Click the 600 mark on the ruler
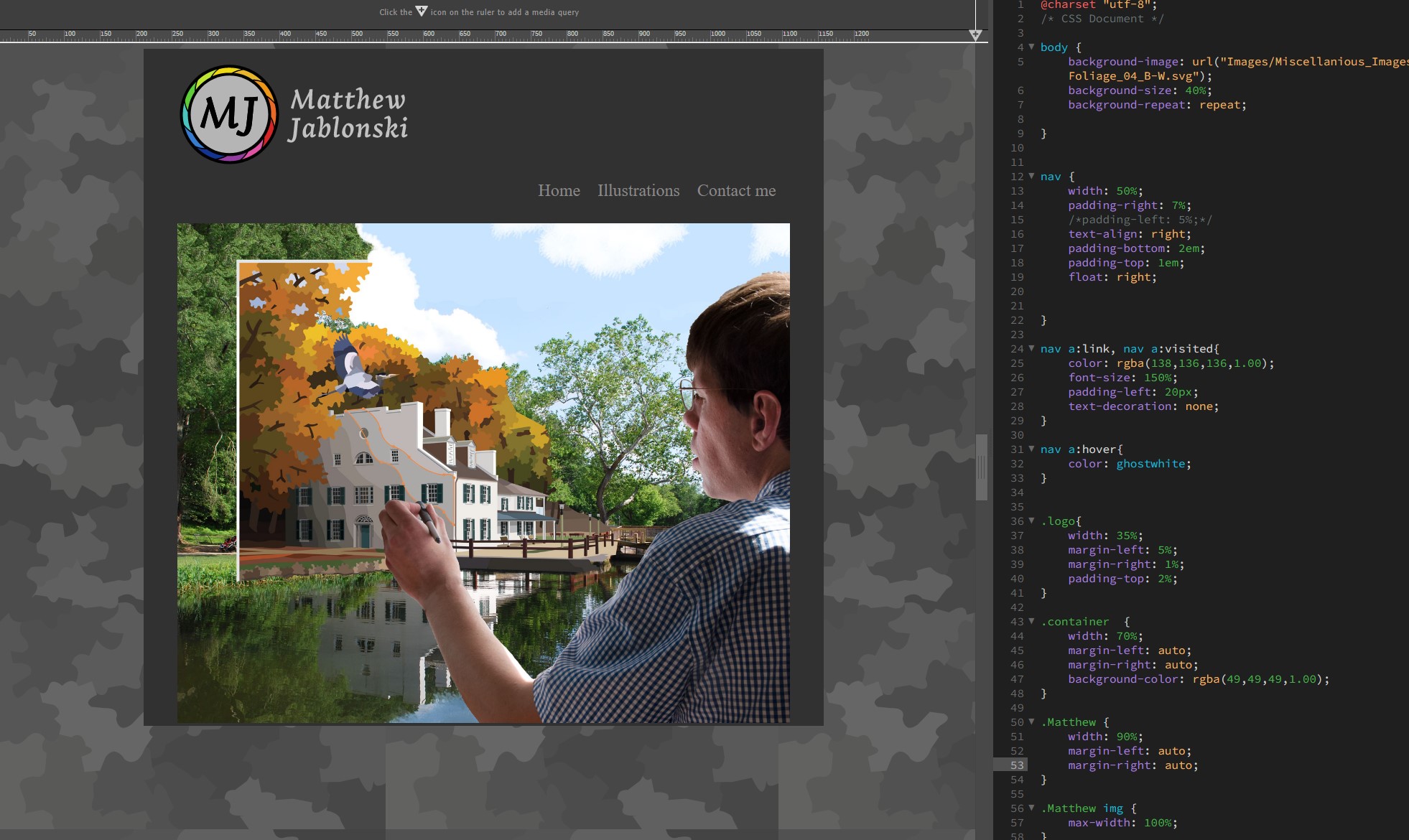 [428, 34]
